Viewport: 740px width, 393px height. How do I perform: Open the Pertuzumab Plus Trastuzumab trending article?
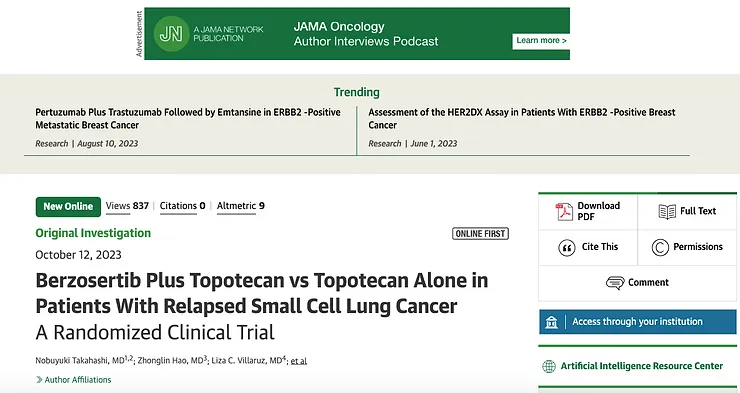[x=188, y=118]
